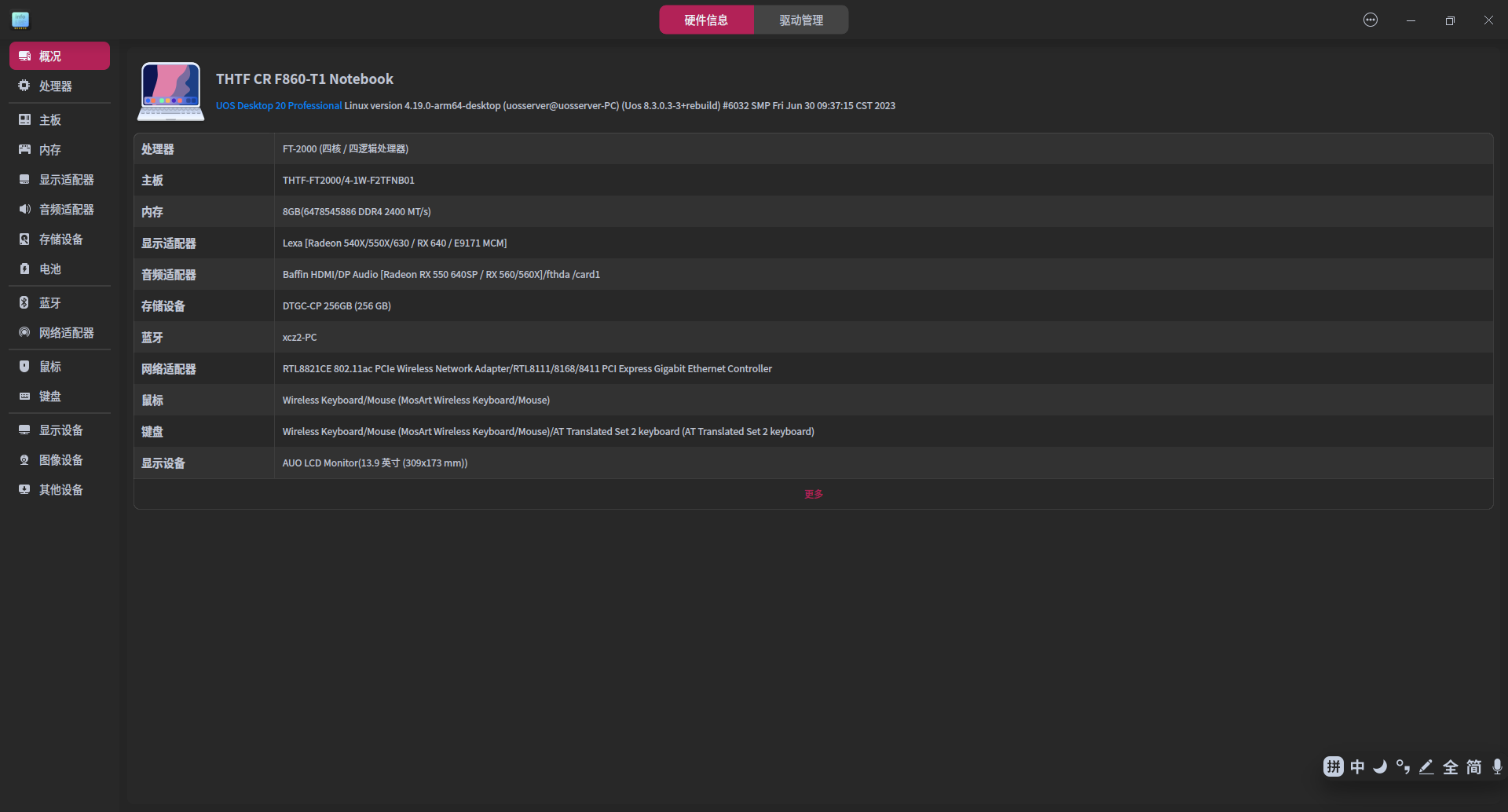1508x812 pixels.
Task: Switch to the 驱动管理 tab
Action: point(801,20)
